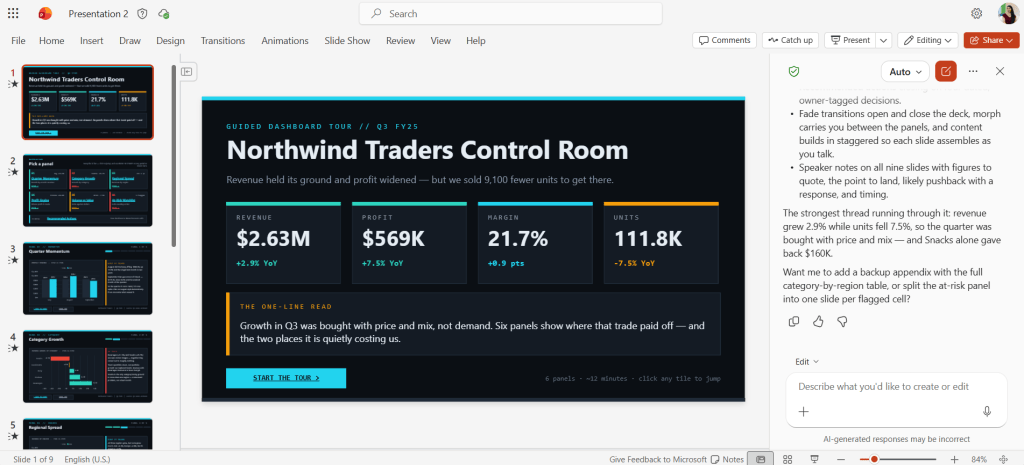The image size is (1024, 465).
Task: Open the user profile avatar
Action: coord(1008,13)
